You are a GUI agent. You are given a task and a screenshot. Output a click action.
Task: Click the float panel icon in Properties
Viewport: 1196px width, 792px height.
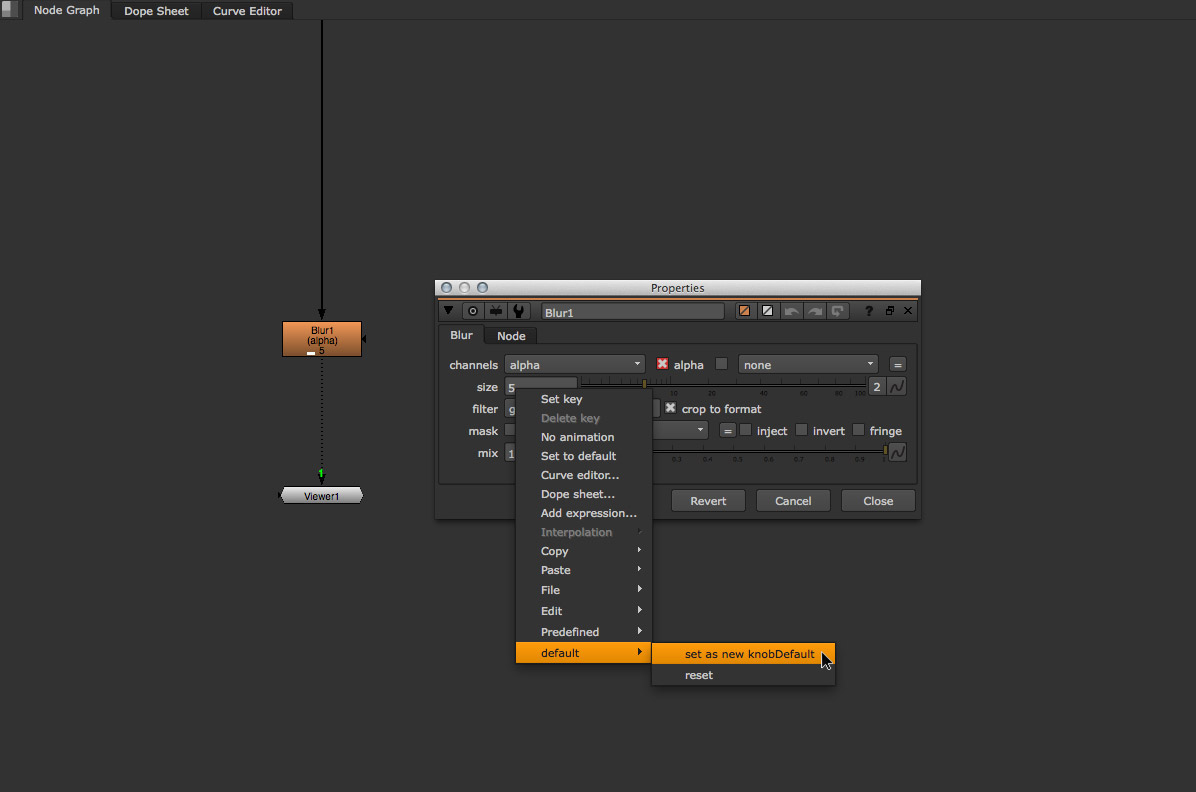(x=889, y=311)
